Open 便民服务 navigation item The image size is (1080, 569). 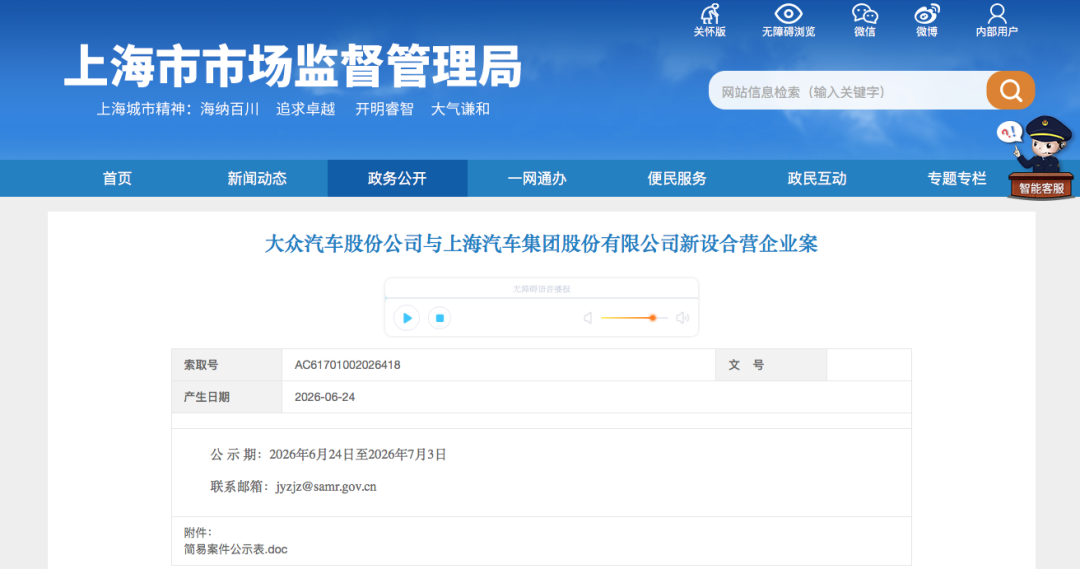[x=677, y=178]
